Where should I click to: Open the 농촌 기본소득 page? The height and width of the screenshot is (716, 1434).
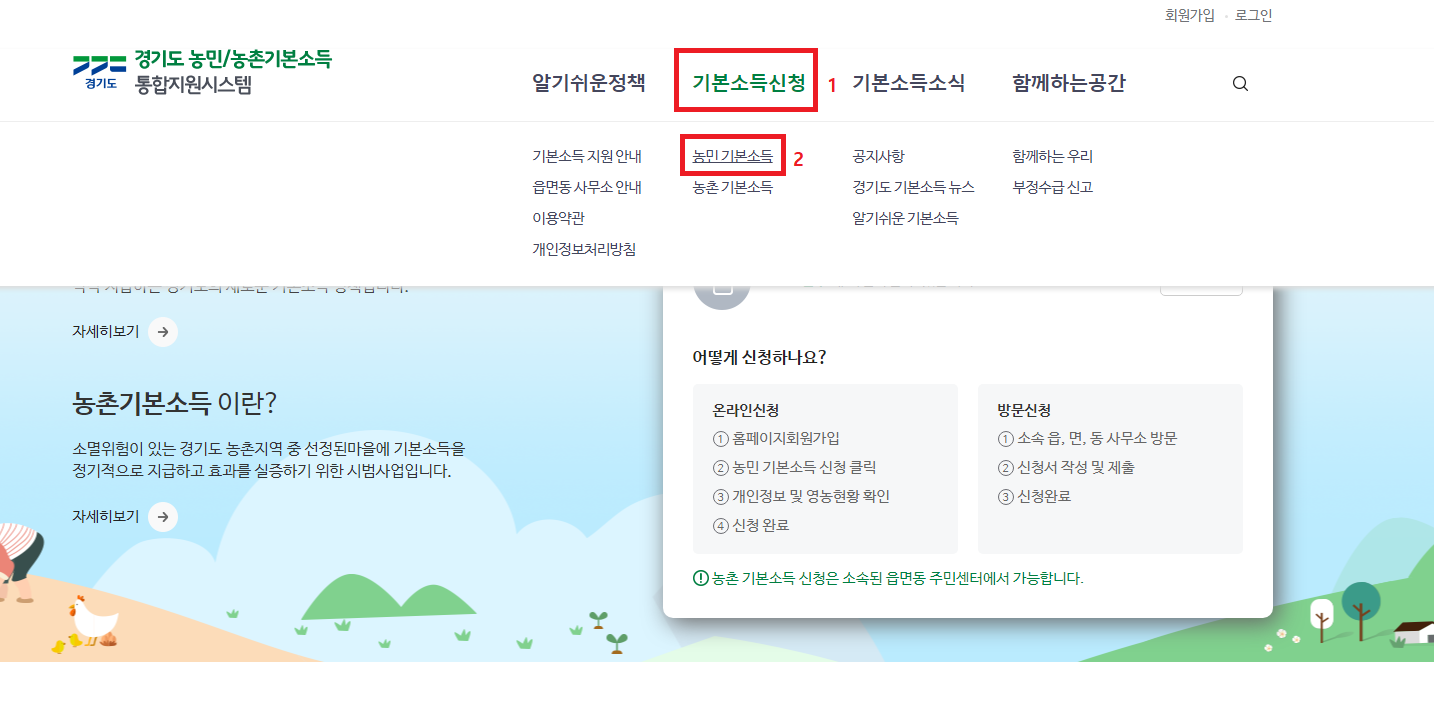732,186
